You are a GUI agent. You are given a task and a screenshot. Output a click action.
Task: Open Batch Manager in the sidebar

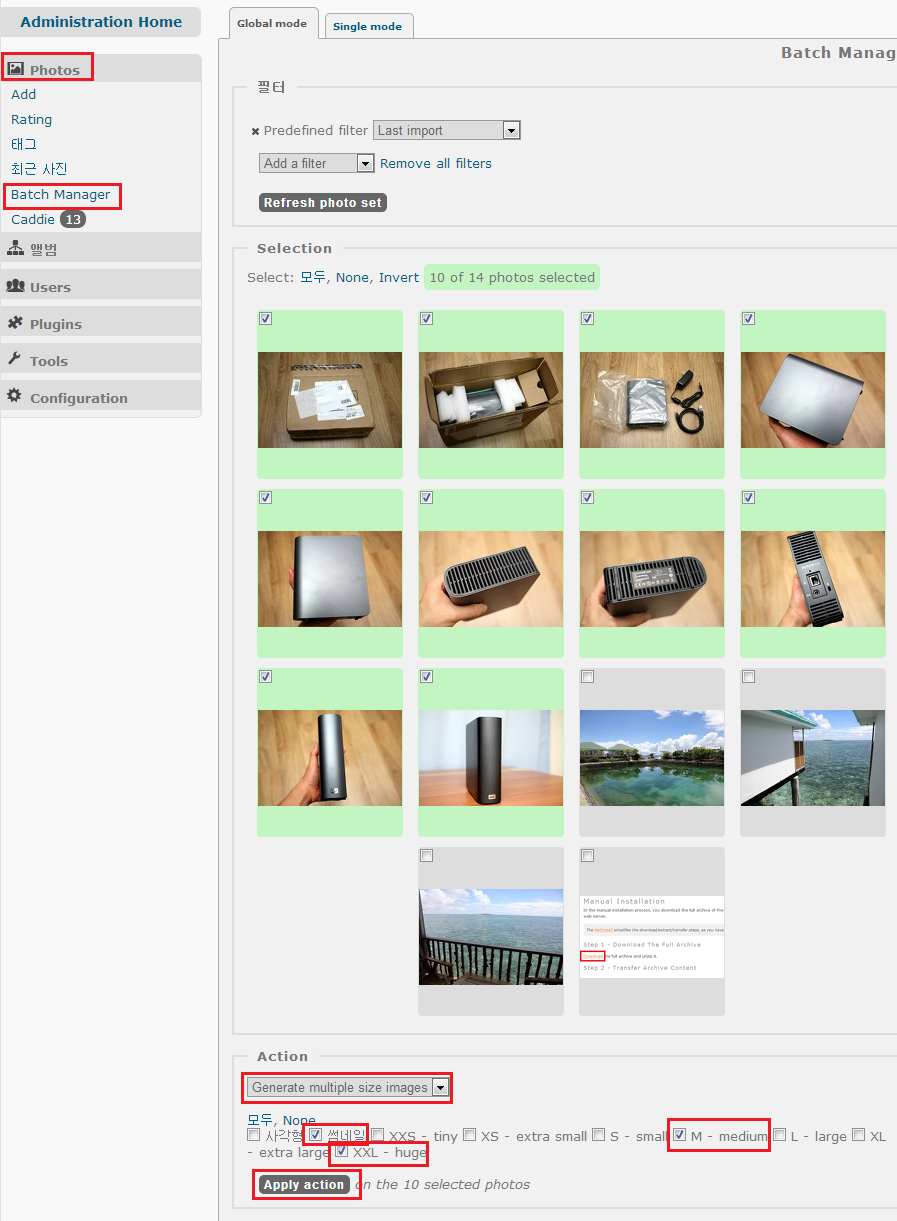coord(61,194)
